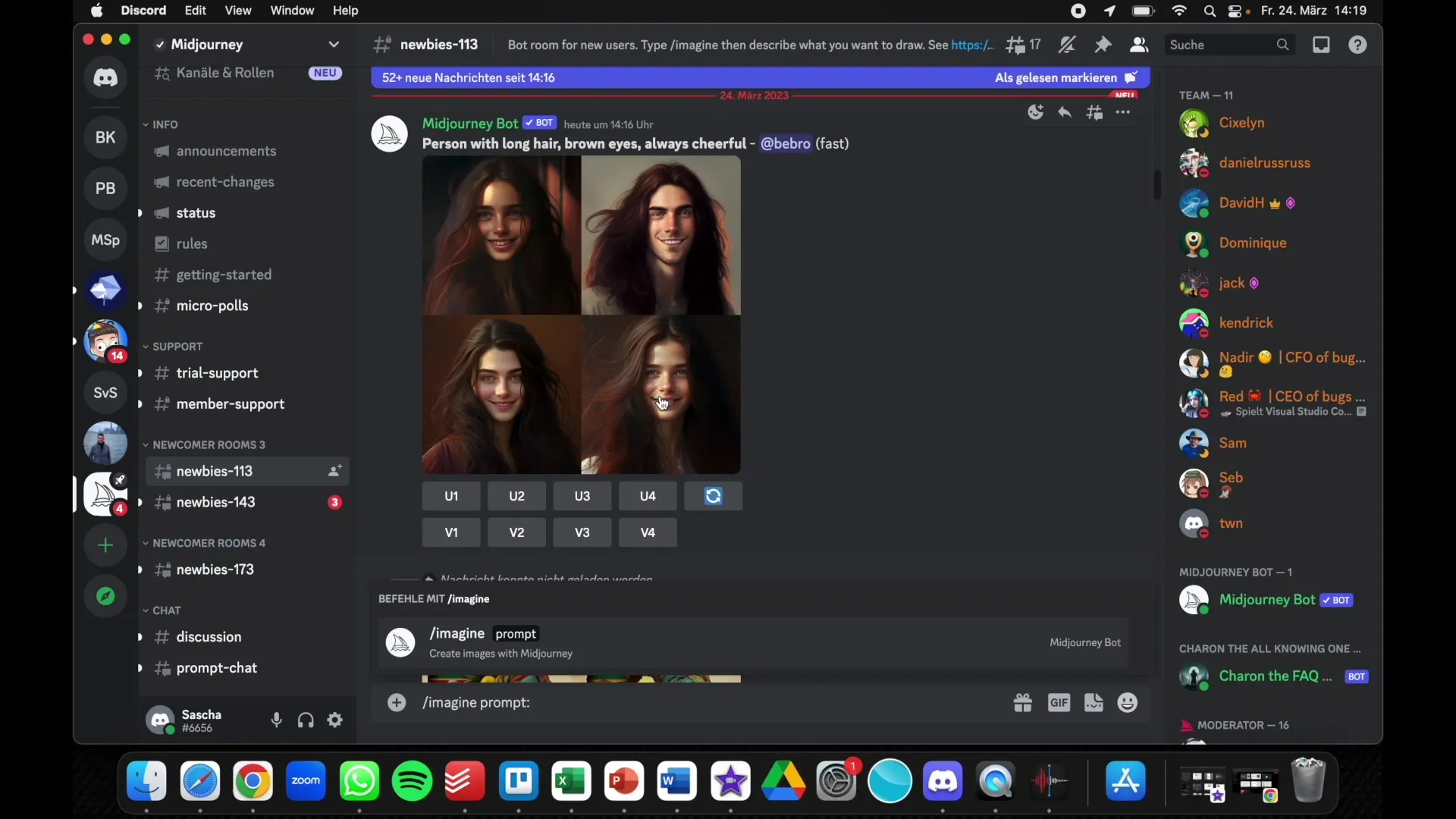This screenshot has height=819, width=1456.
Task: Create variations with V1 button
Action: 451,533
